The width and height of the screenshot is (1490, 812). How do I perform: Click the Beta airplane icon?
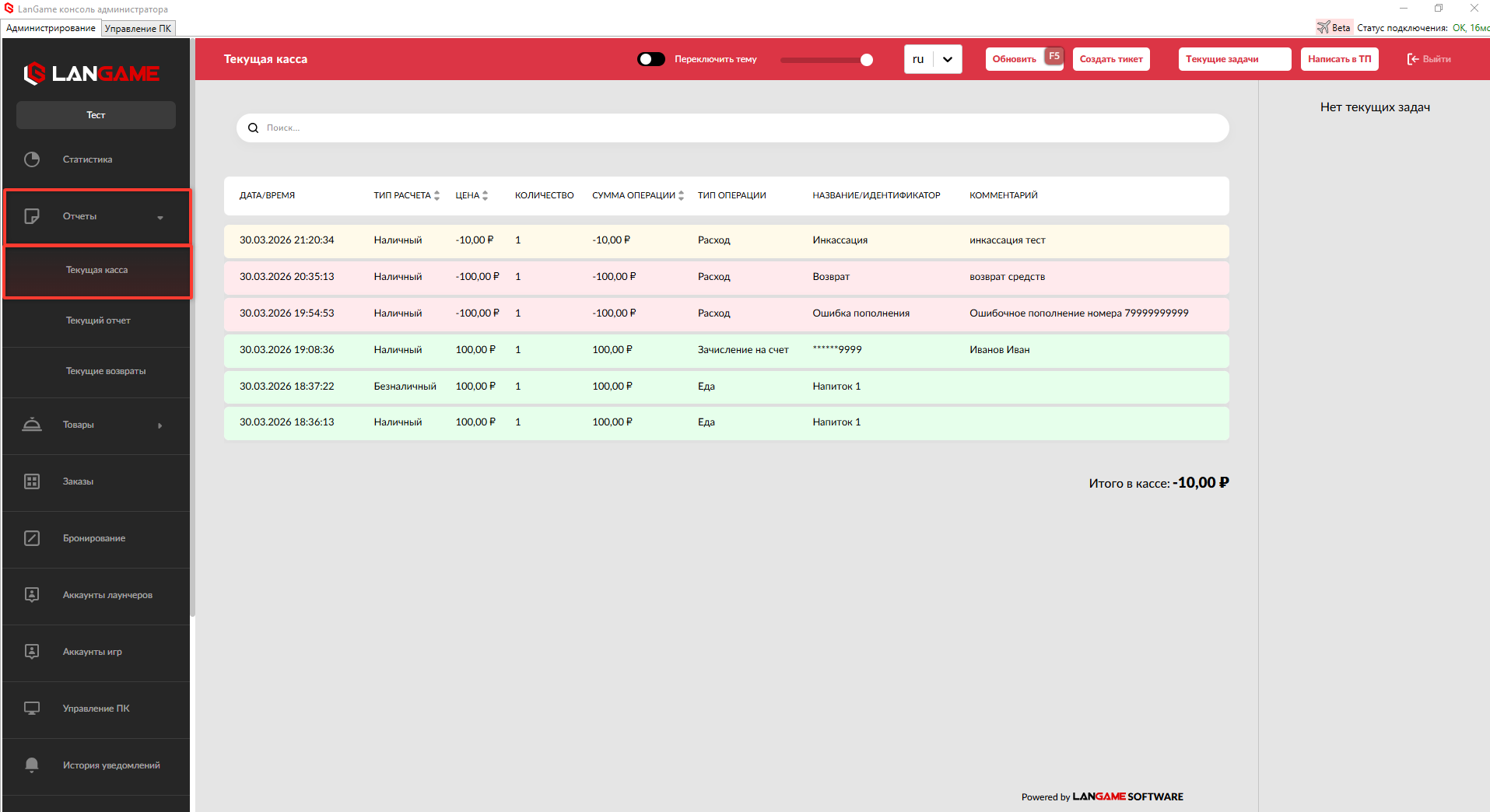(1323, 27)
